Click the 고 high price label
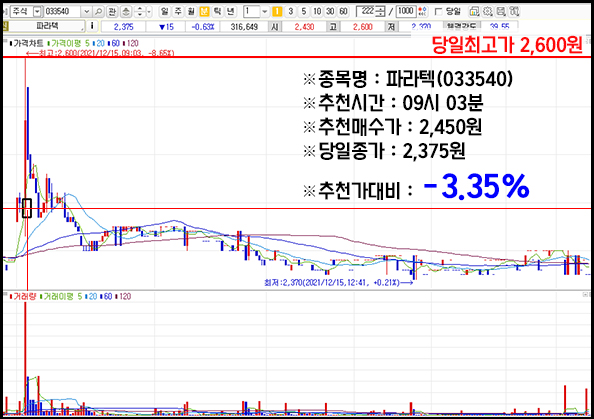This screenshot has height=419, width=594. click(x=333, y=27)
